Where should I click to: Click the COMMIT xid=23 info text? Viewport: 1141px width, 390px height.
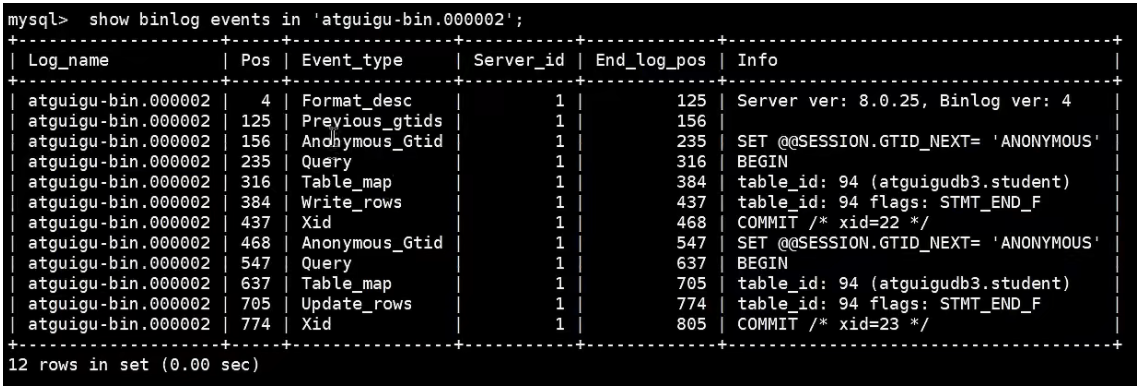coord(833,324)
